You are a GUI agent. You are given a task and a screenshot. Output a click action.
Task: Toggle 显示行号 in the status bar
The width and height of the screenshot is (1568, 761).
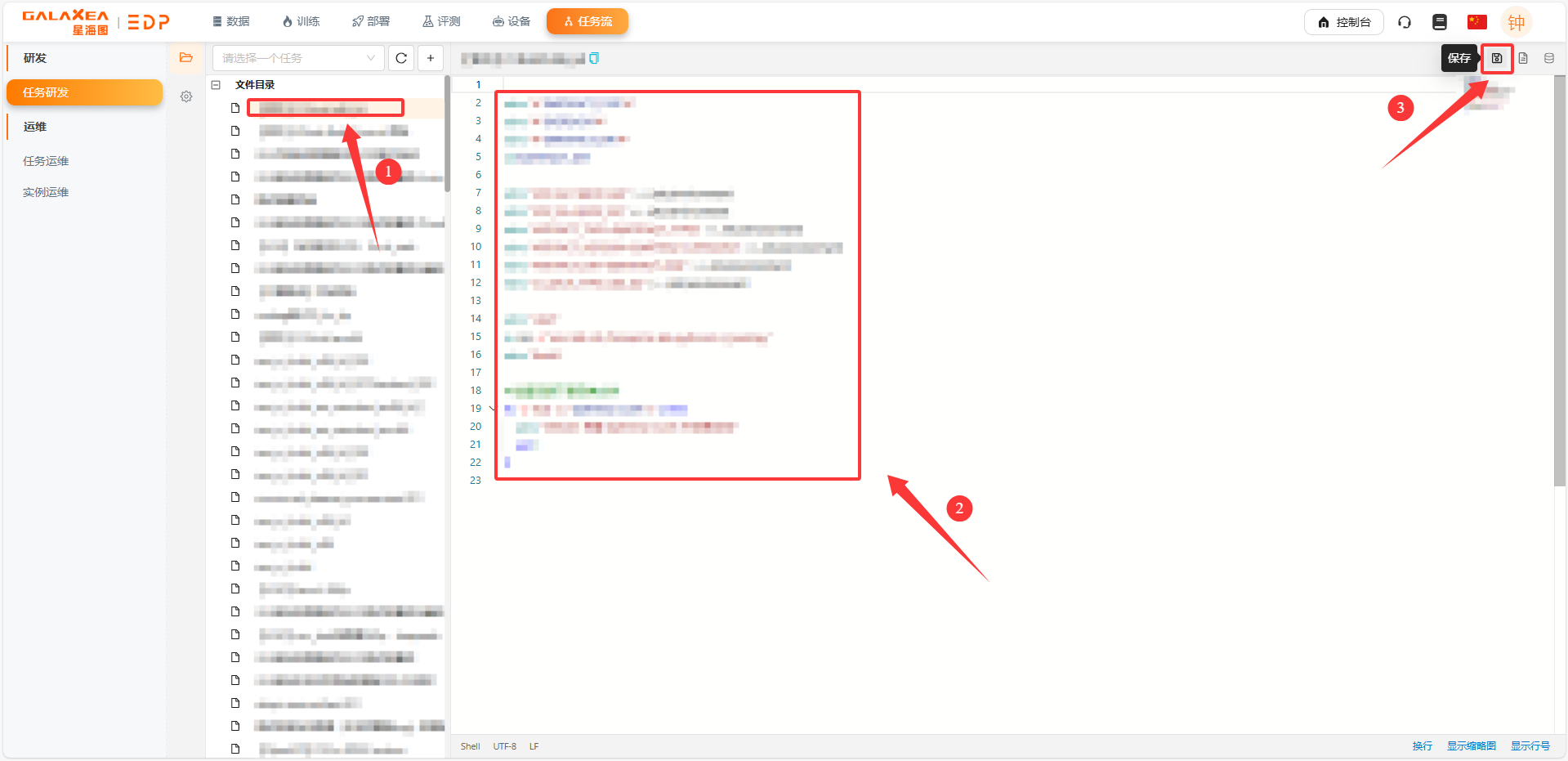tap(1530, 745)
